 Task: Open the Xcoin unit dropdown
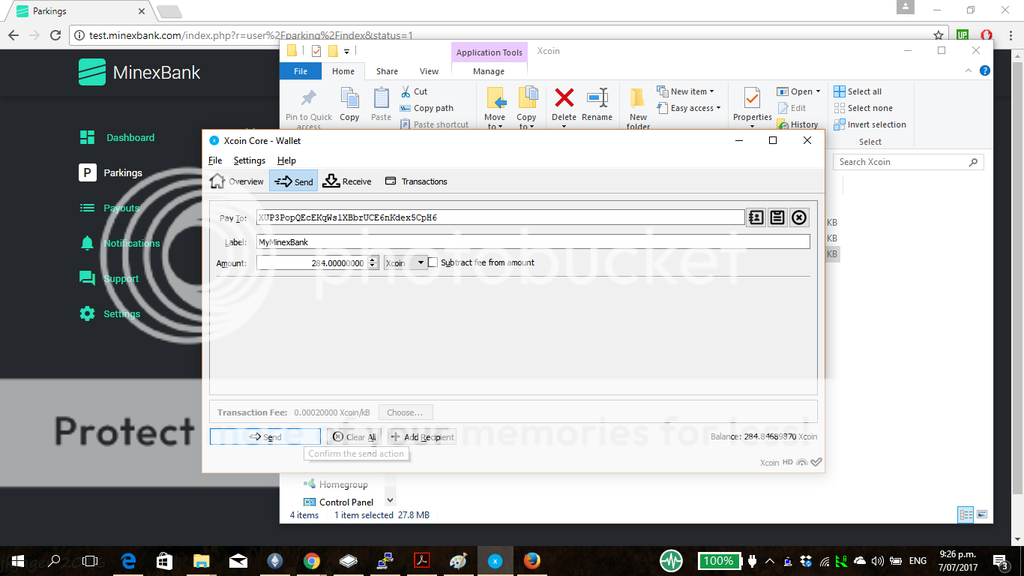405,263
